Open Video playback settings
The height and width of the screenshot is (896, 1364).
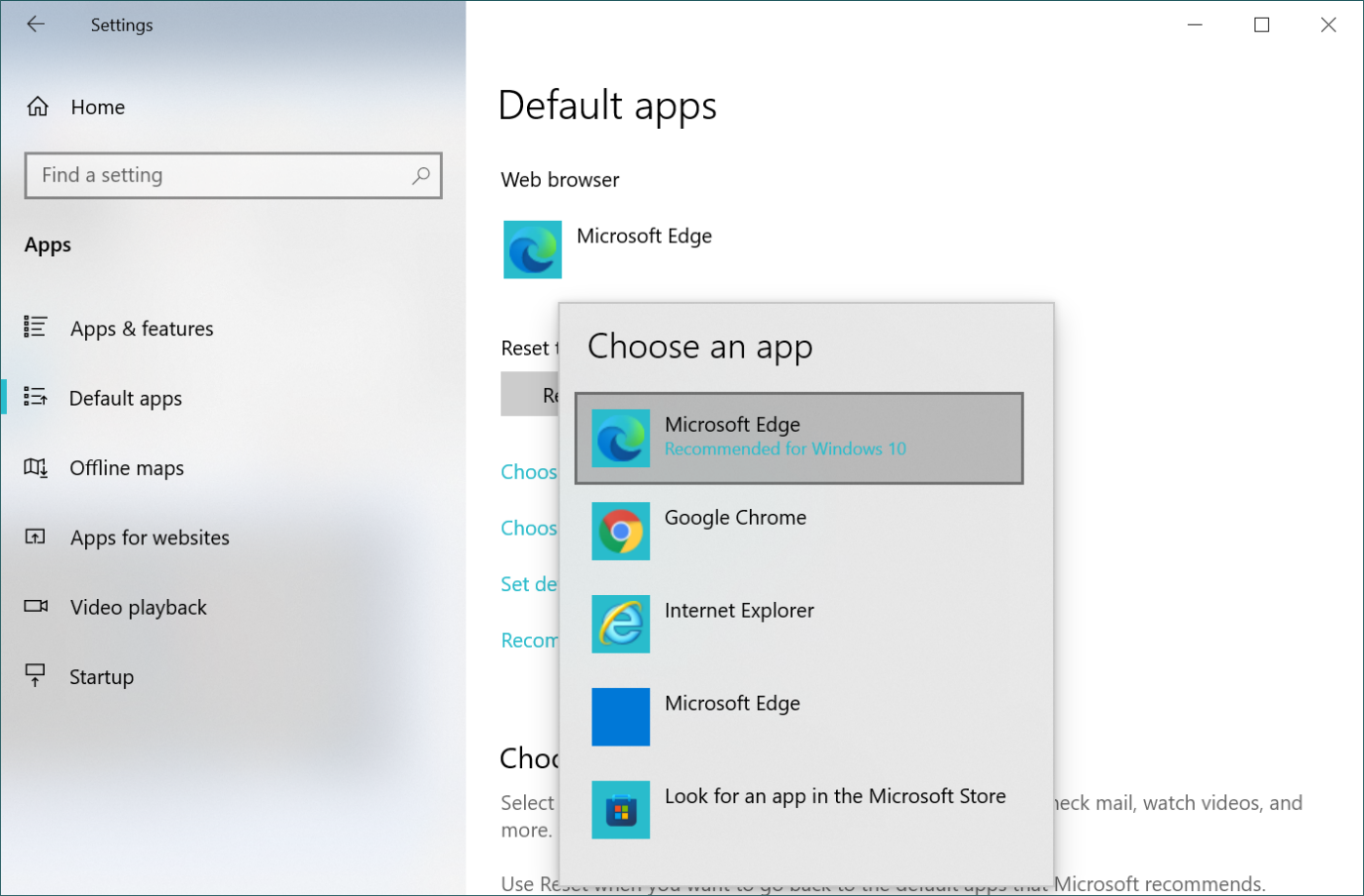233,607
